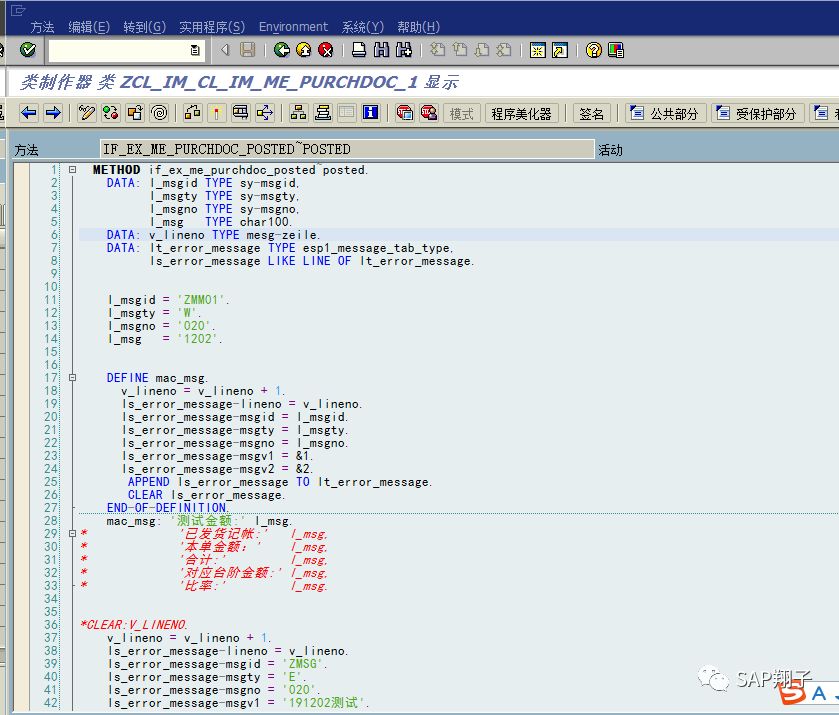Click the green Back arrow icon
Image resolution: width=839 pixels, height=715 pixels.
tap(281, 50)
